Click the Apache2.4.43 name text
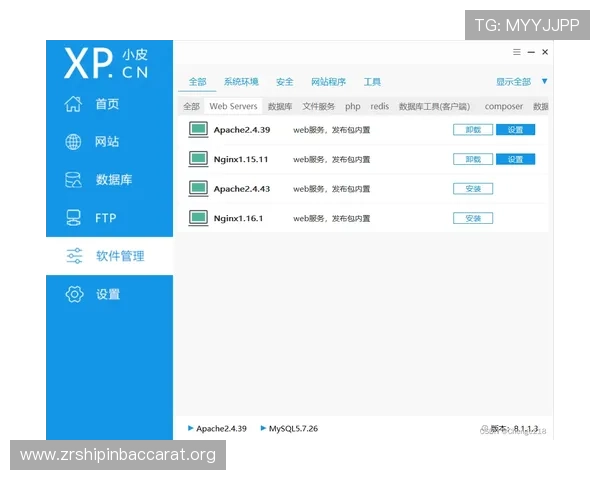Image resolution: width=600 pixels, height=480 pixels. 242,189
